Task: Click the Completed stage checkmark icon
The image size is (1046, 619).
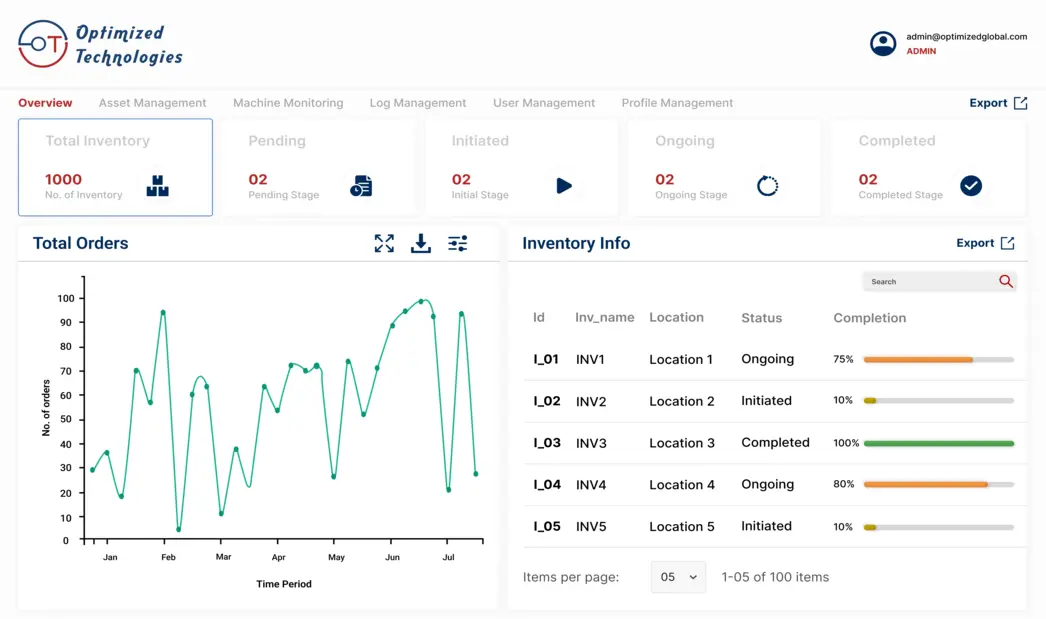Action: (971, 186)
